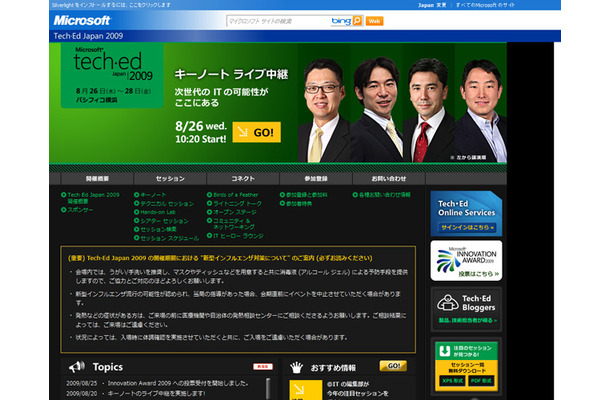This screenshot has width=610, height=400.
Task: Click the Bing search magnifier icon
Action: coord(357,21)
